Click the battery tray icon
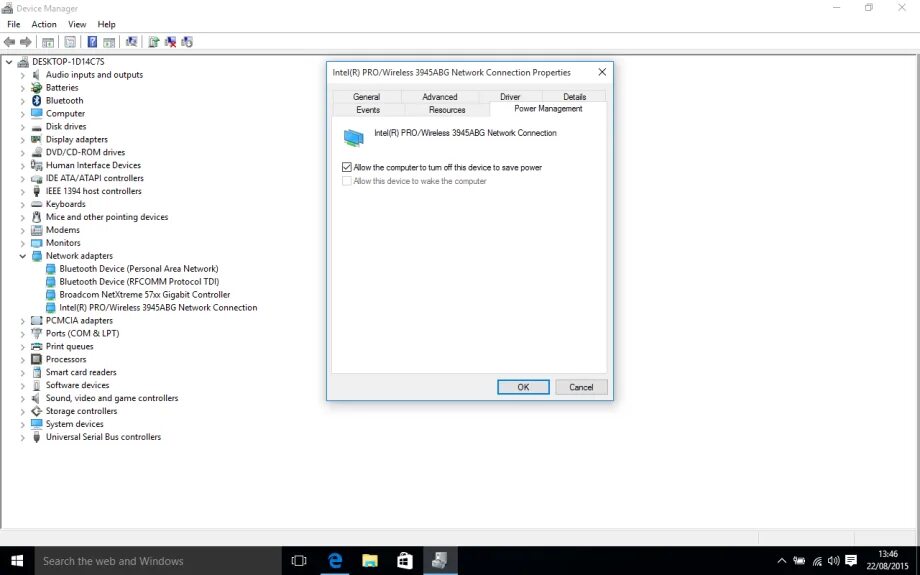Image resolution: width=920 pixels, height=575 pixels. [799, 561]
